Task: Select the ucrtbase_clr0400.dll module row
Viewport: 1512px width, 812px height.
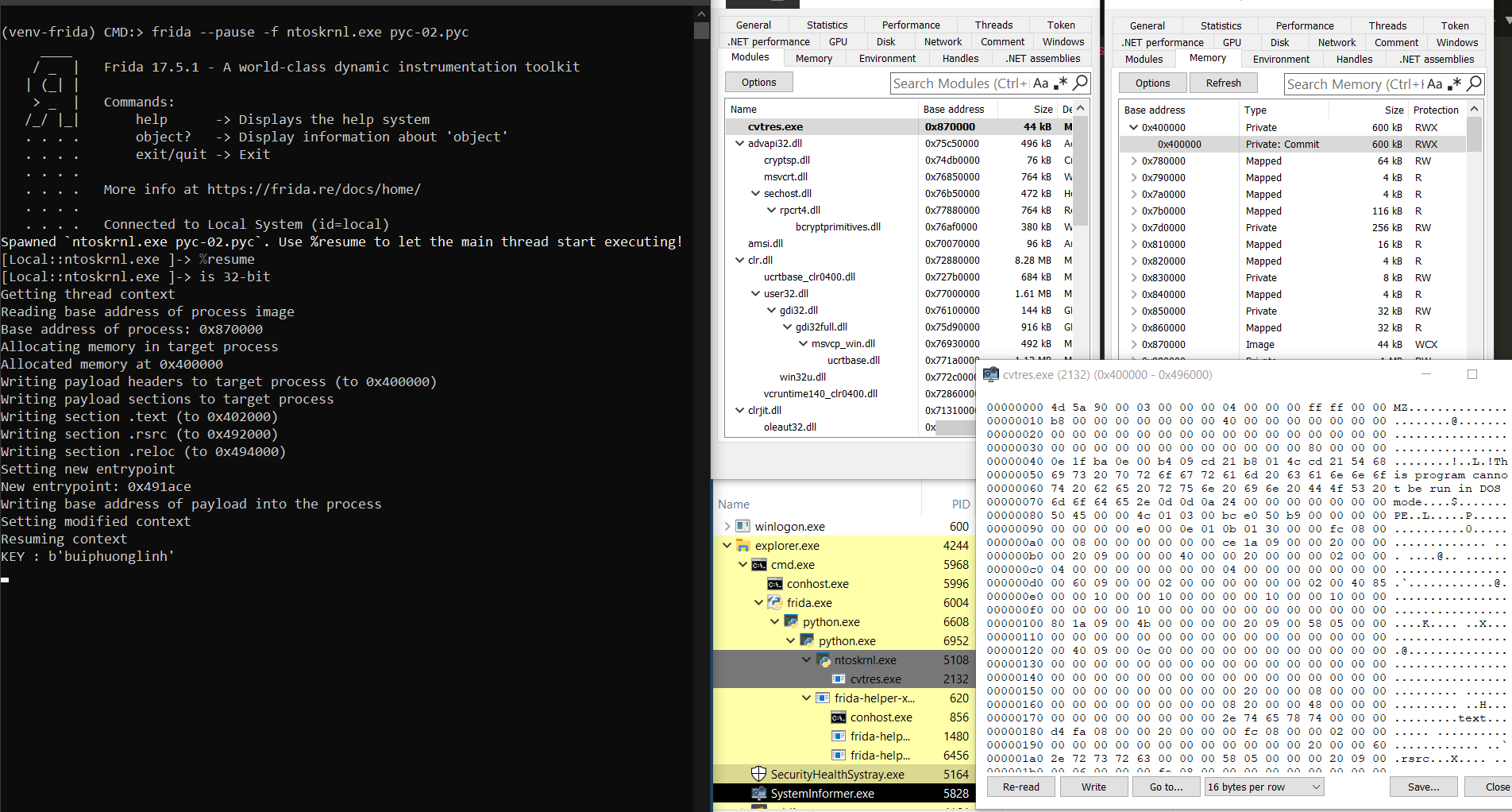Action: [x=900, y=276]
